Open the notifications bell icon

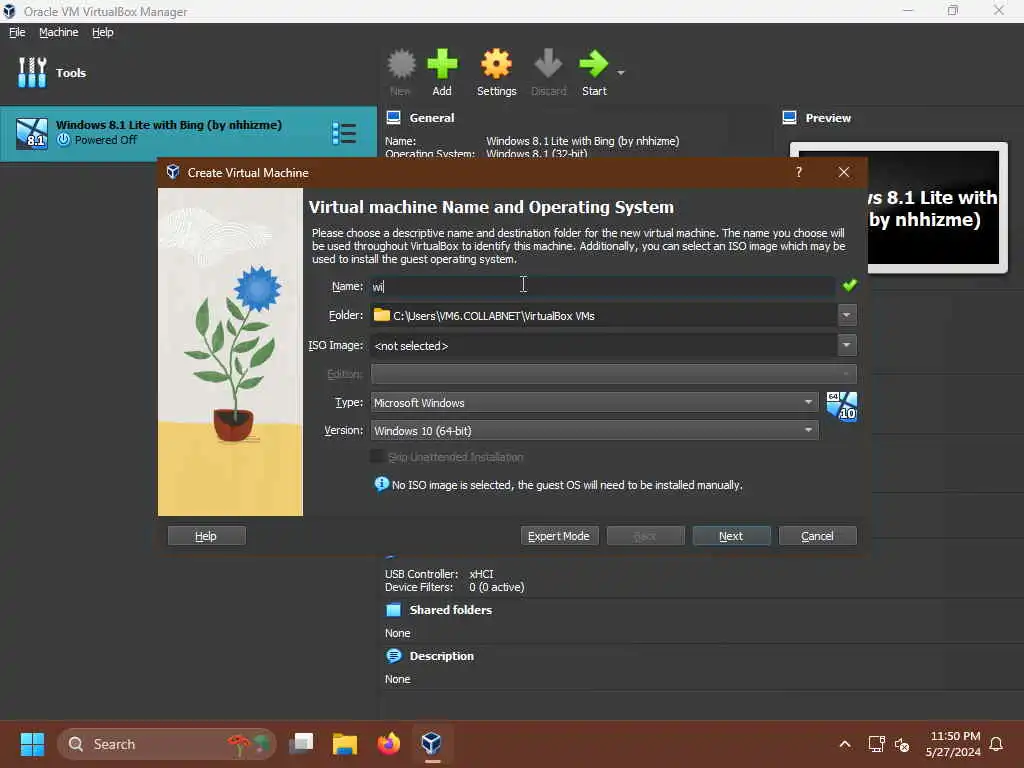point(996,744)
